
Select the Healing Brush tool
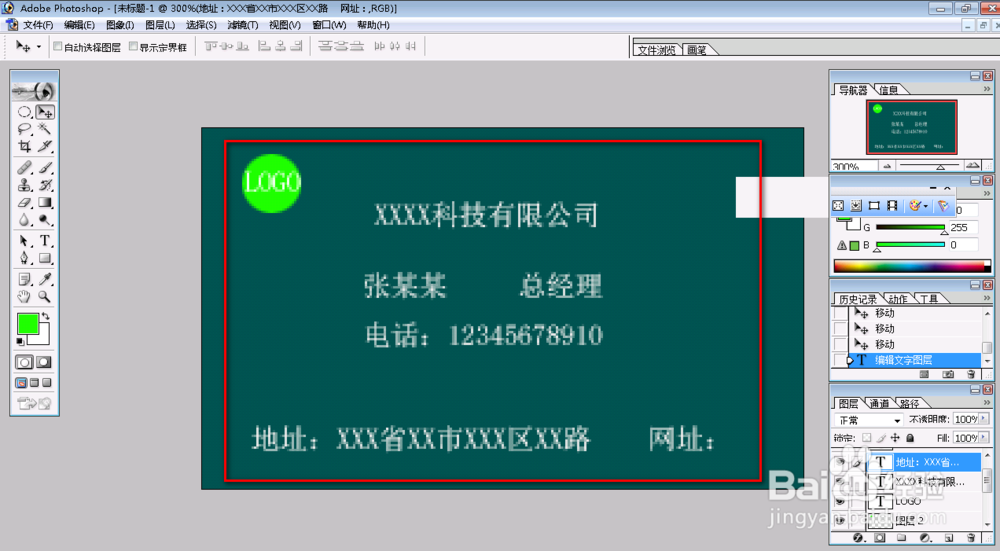click(25, 168)
